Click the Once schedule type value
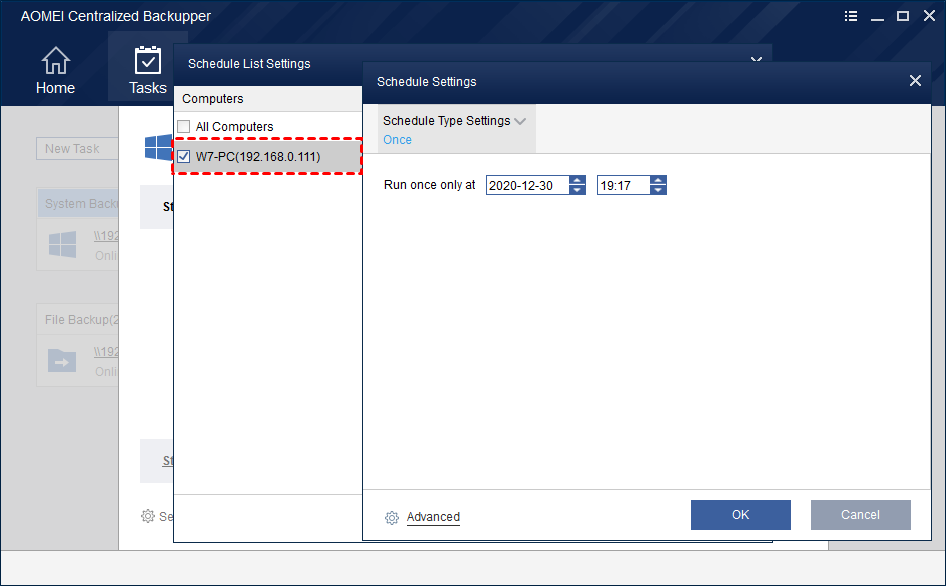 398,140
